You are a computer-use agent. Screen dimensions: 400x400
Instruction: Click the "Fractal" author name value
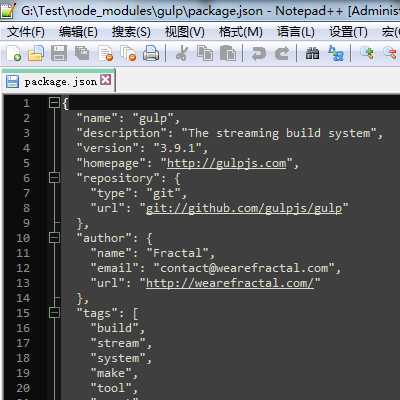[178, 253]
